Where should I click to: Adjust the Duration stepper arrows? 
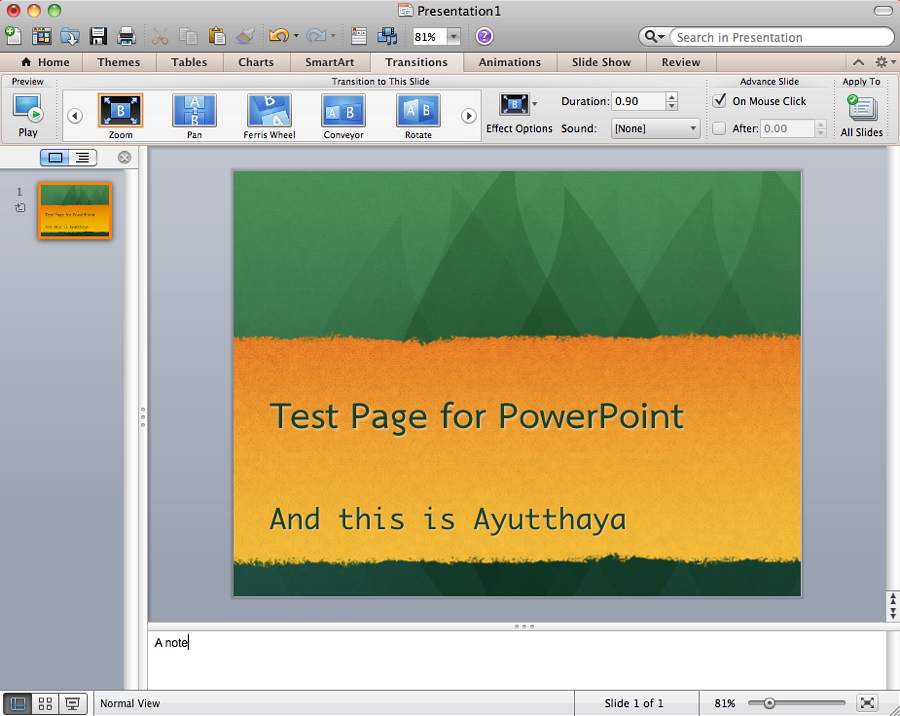[x=672, y=101]
